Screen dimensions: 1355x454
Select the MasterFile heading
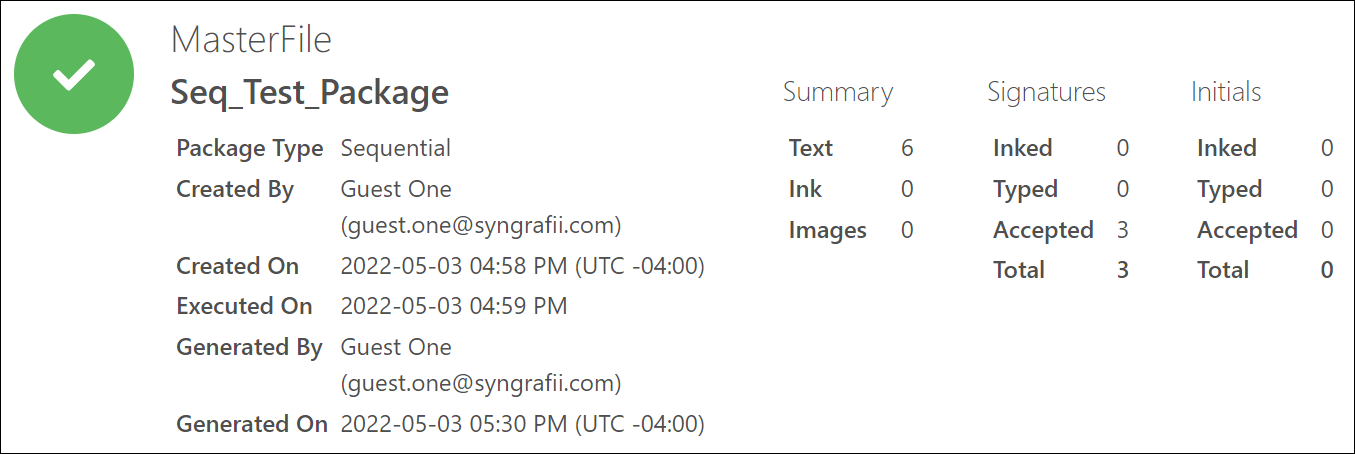[251, 40]
